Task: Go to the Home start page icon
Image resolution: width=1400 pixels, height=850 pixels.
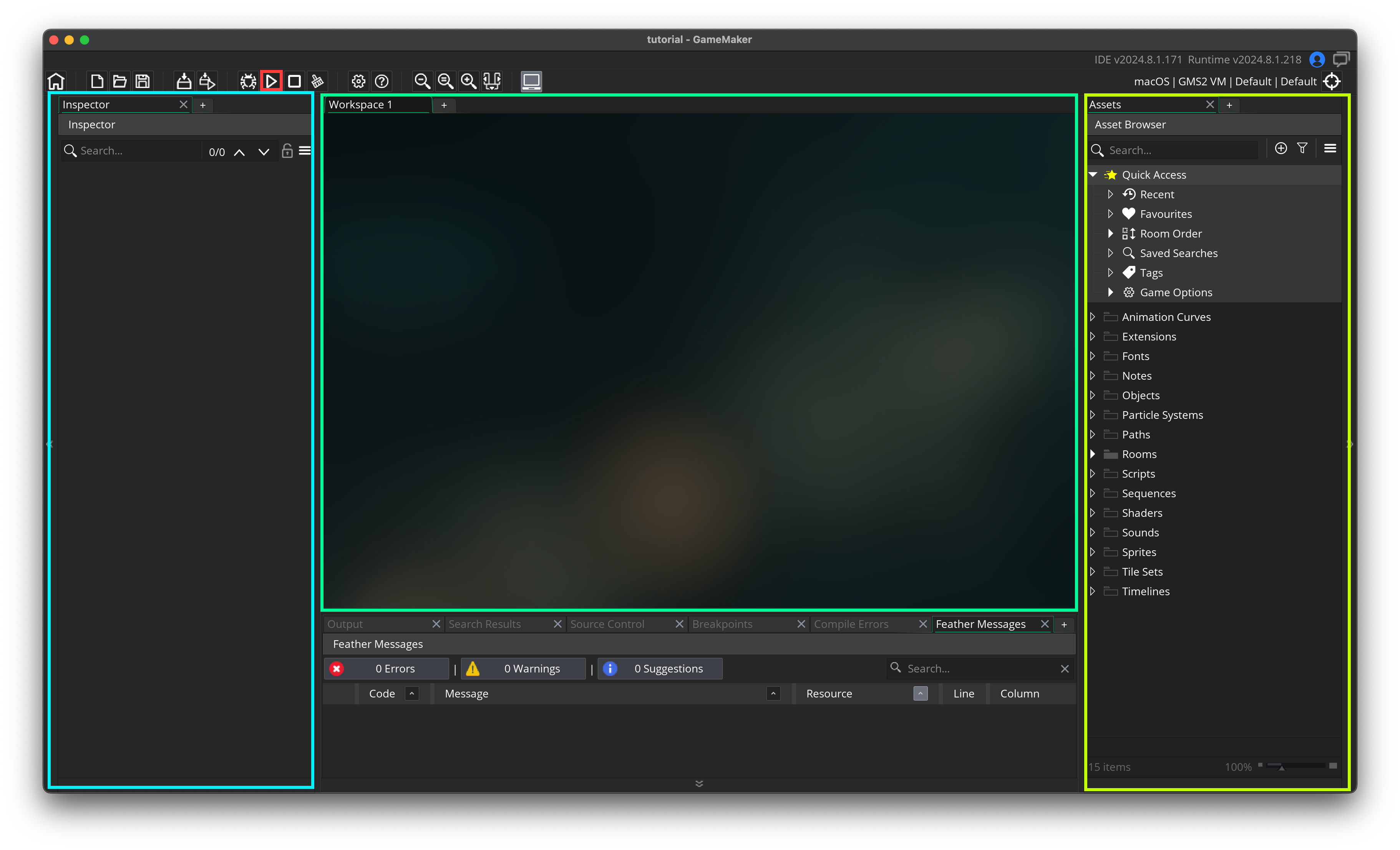Action: (x=56, y=81)
